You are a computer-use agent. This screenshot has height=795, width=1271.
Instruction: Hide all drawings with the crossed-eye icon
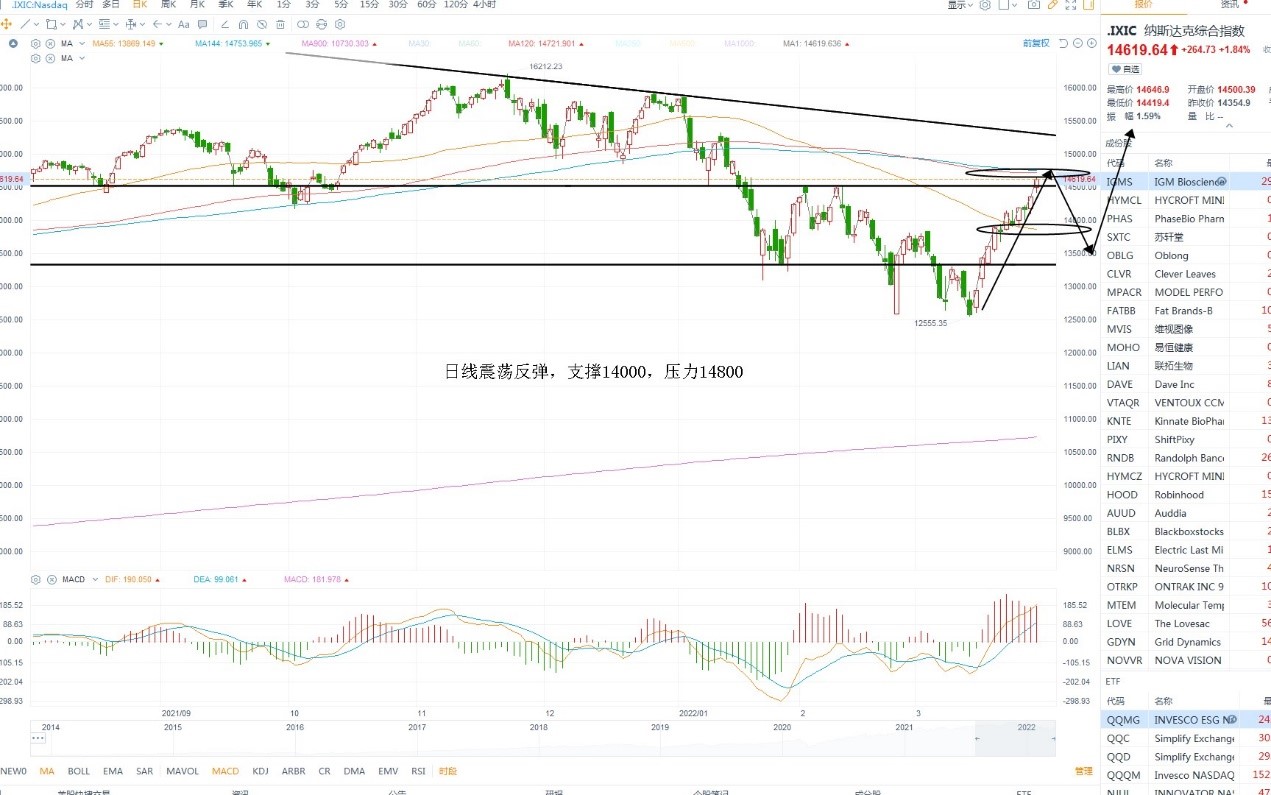261,24
